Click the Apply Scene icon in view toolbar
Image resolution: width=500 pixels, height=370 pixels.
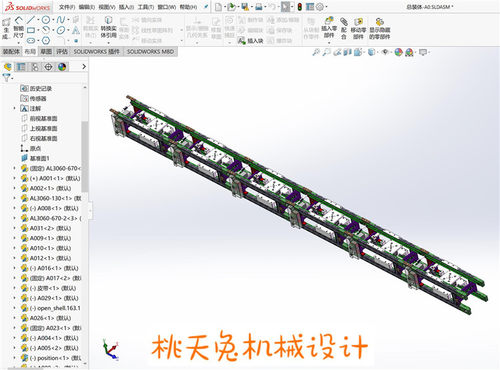tap(409, 52)
